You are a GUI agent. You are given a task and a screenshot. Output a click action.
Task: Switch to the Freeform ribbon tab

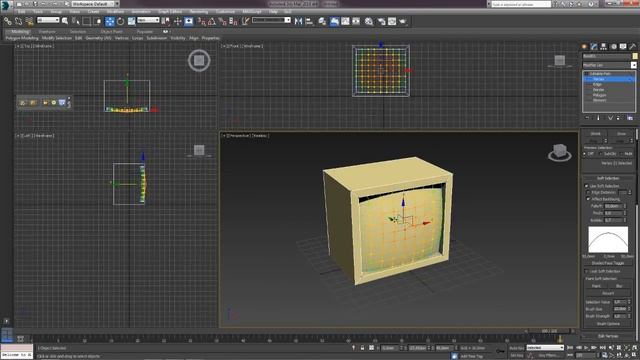tap(47, 31)
